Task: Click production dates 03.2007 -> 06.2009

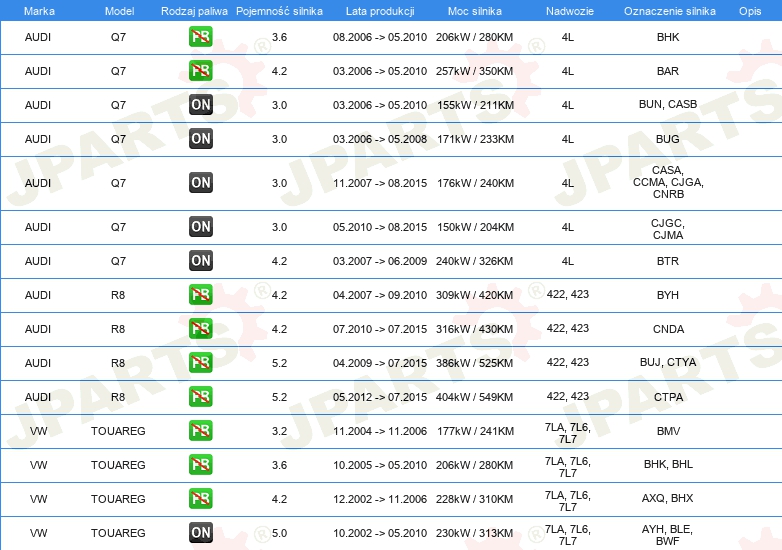Action: click(x=380, y=261)
